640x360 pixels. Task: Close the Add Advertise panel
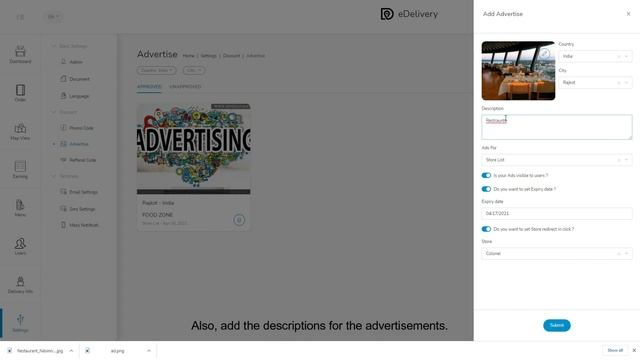pos(629,14)
